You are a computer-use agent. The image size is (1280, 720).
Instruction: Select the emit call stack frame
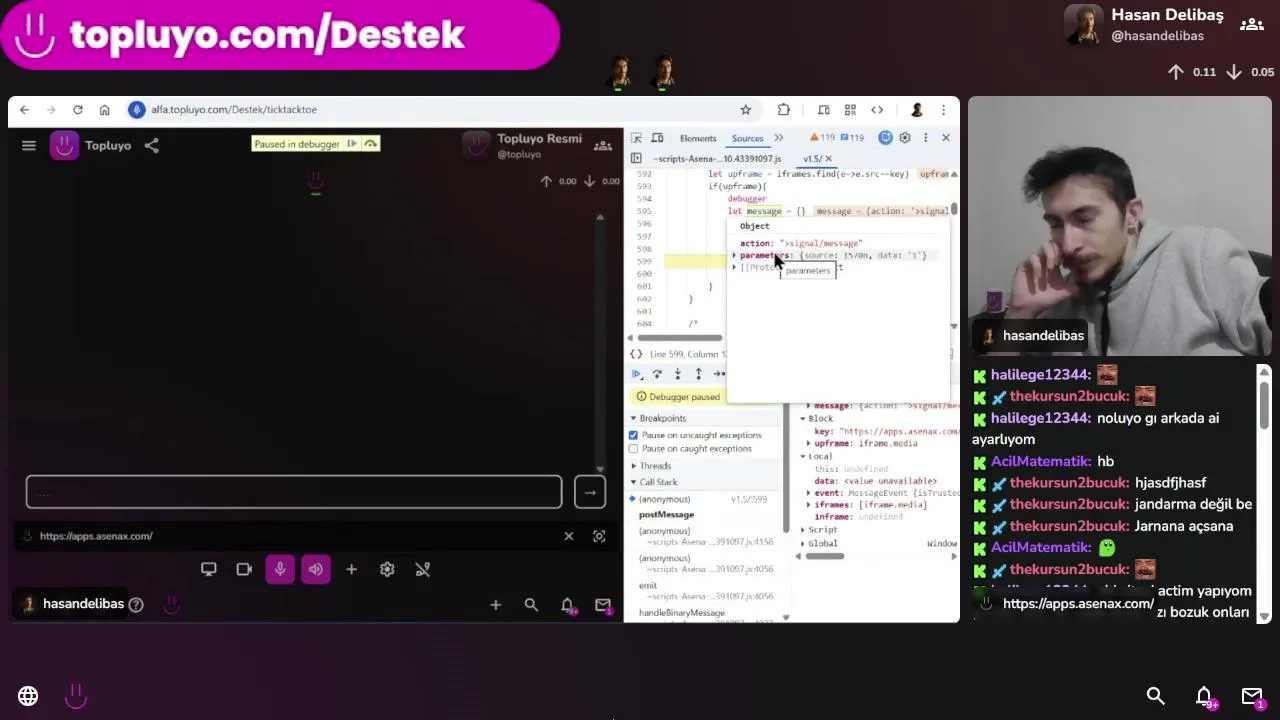pos(648,586)
